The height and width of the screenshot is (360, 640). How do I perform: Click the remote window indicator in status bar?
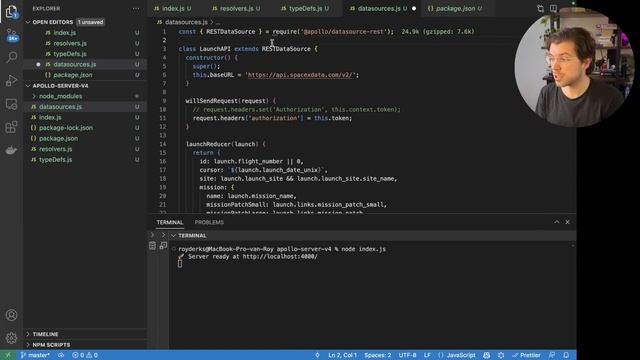pos(8,355)
